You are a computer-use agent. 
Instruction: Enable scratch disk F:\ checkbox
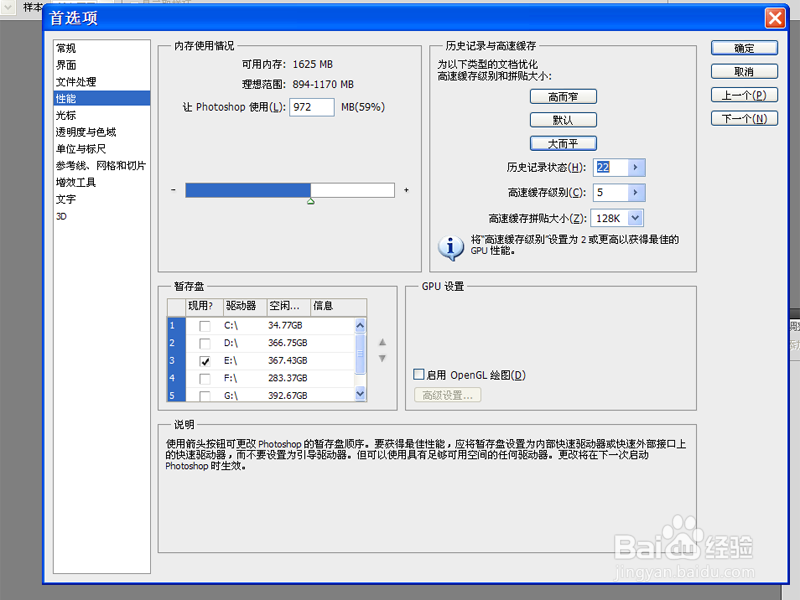(x=205, y=379)
